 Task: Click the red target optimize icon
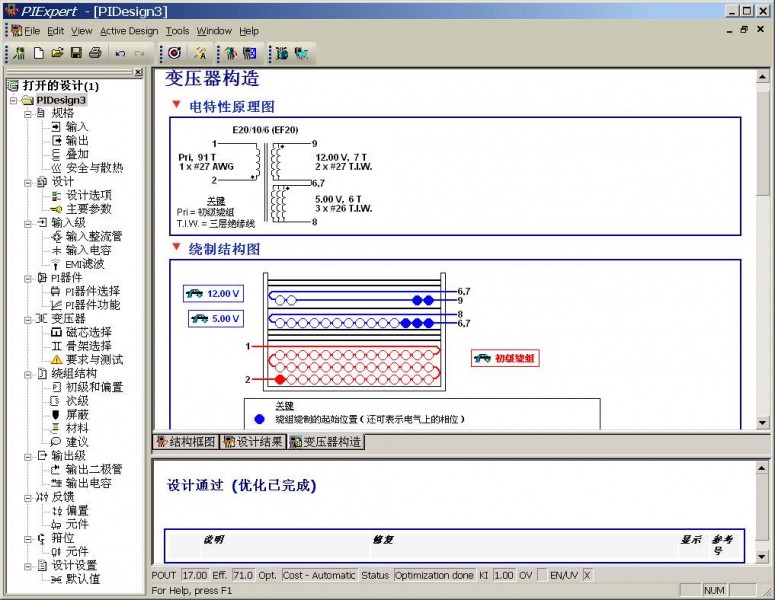tap(174, 52)
